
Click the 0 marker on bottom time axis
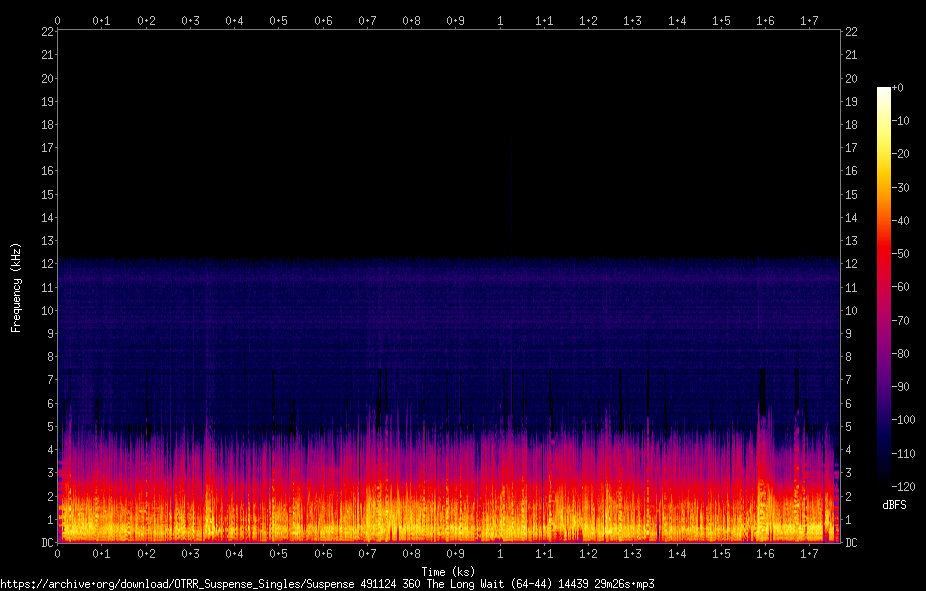[x=57, y=554]
